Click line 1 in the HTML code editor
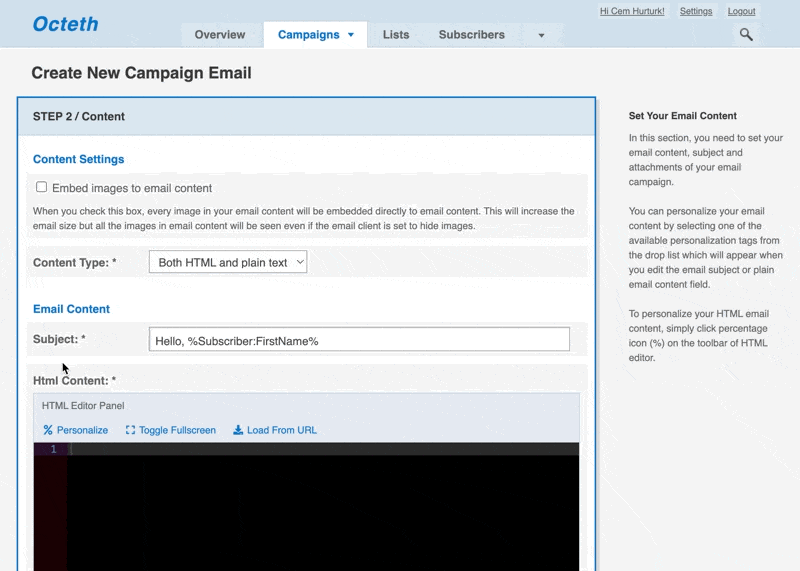 point(324,449)
